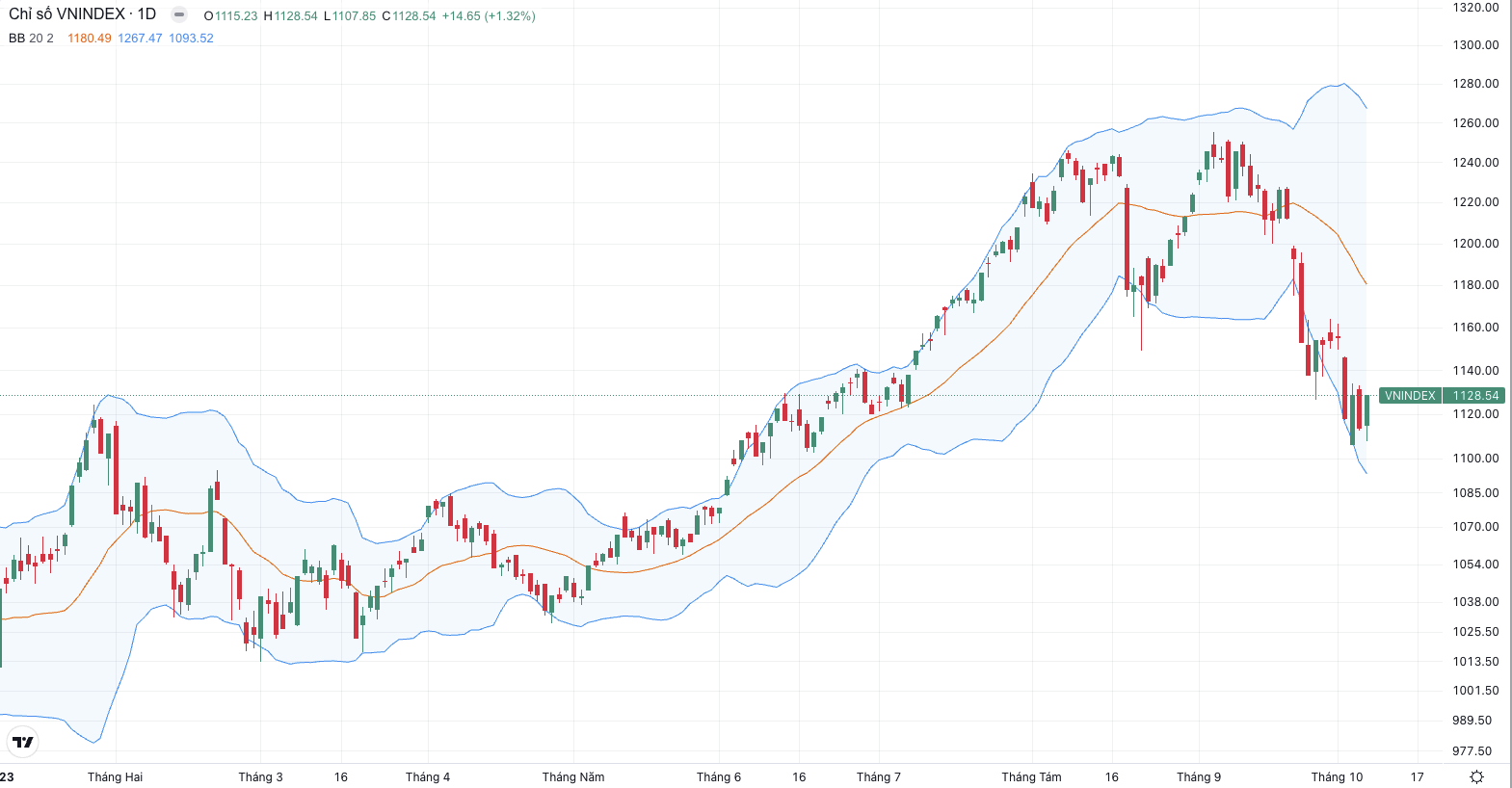Click the 1001.50 price scale label

point(1475,691)
